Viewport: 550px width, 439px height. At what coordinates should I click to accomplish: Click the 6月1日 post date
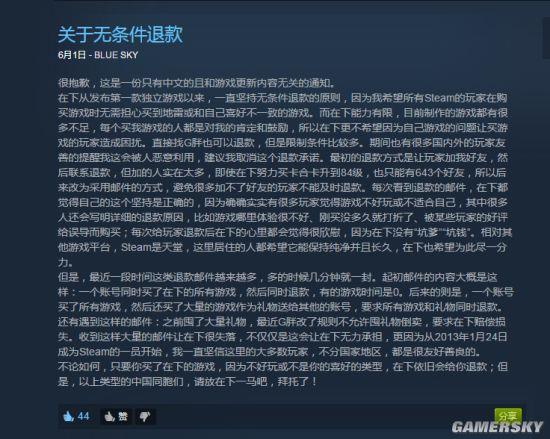(72, 55)
